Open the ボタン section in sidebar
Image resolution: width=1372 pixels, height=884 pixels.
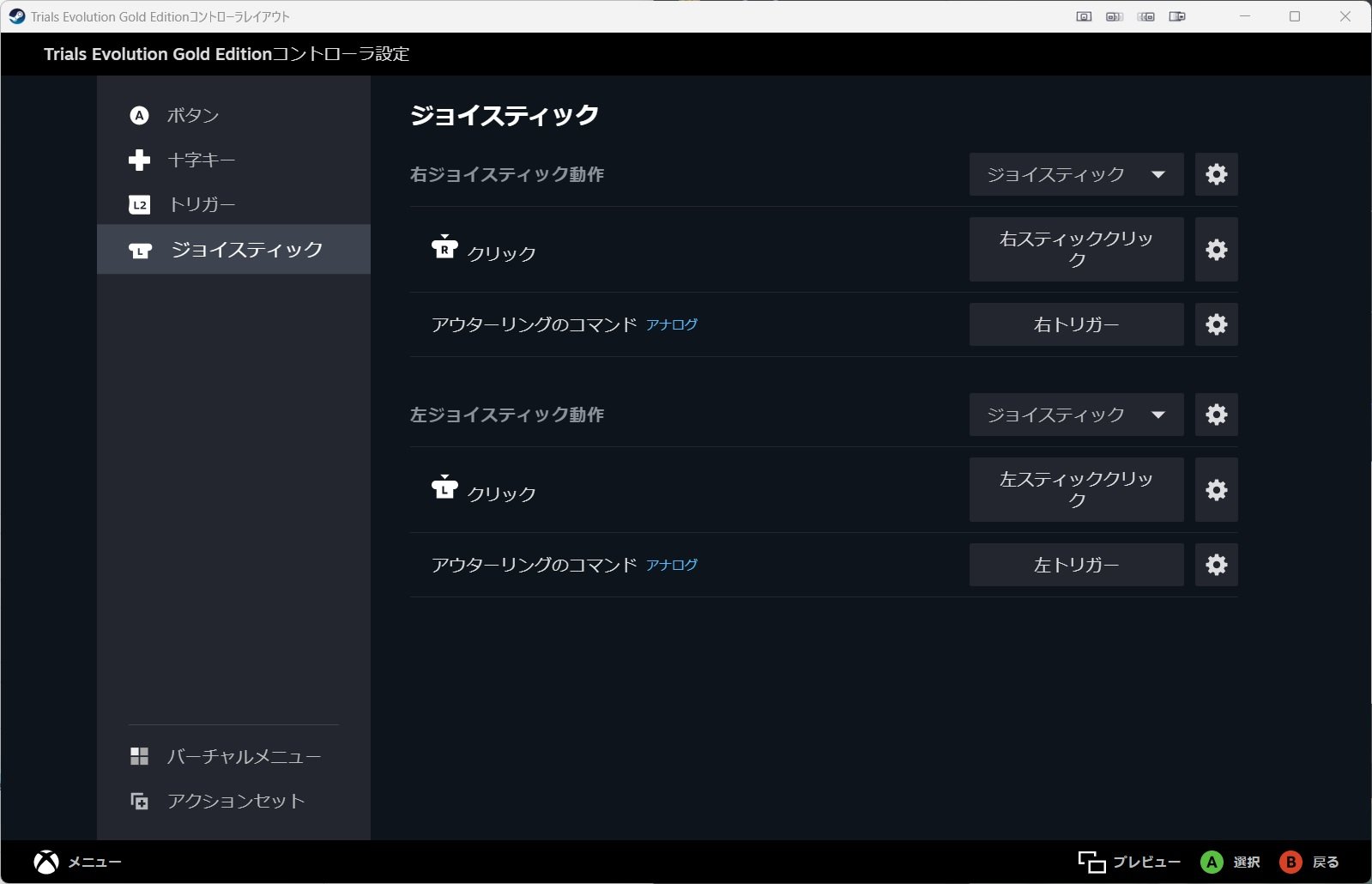[233, 115]
